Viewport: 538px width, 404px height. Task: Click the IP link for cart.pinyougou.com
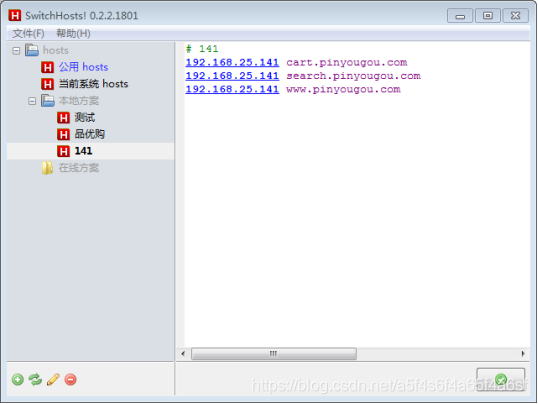click(x=232, y=62)
